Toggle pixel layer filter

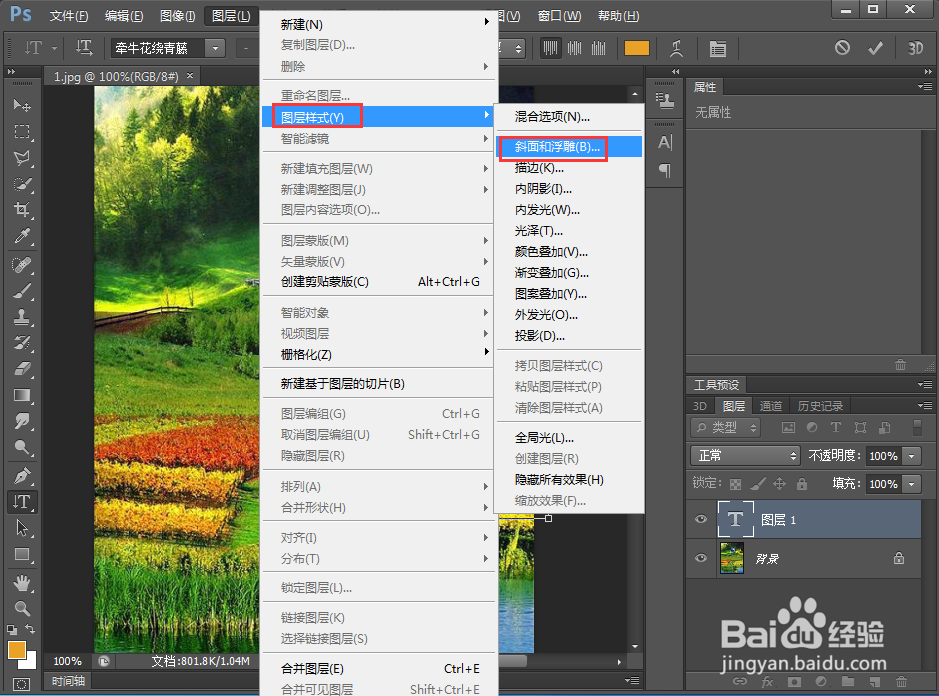[788, 427]
